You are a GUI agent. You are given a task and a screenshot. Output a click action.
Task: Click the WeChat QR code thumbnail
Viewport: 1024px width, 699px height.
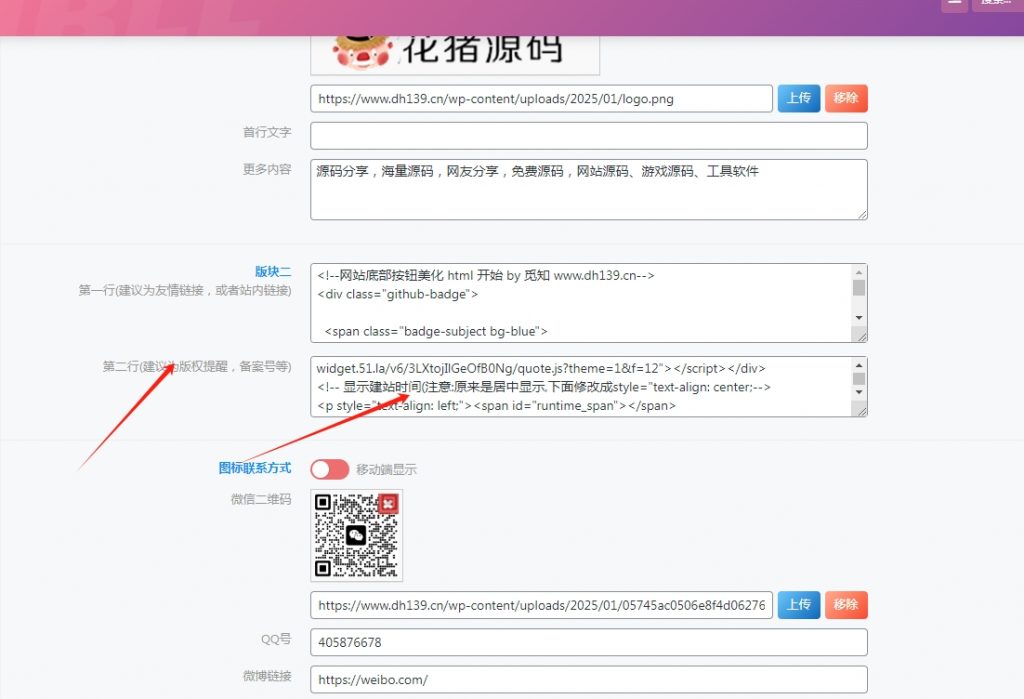click(357, 536)
